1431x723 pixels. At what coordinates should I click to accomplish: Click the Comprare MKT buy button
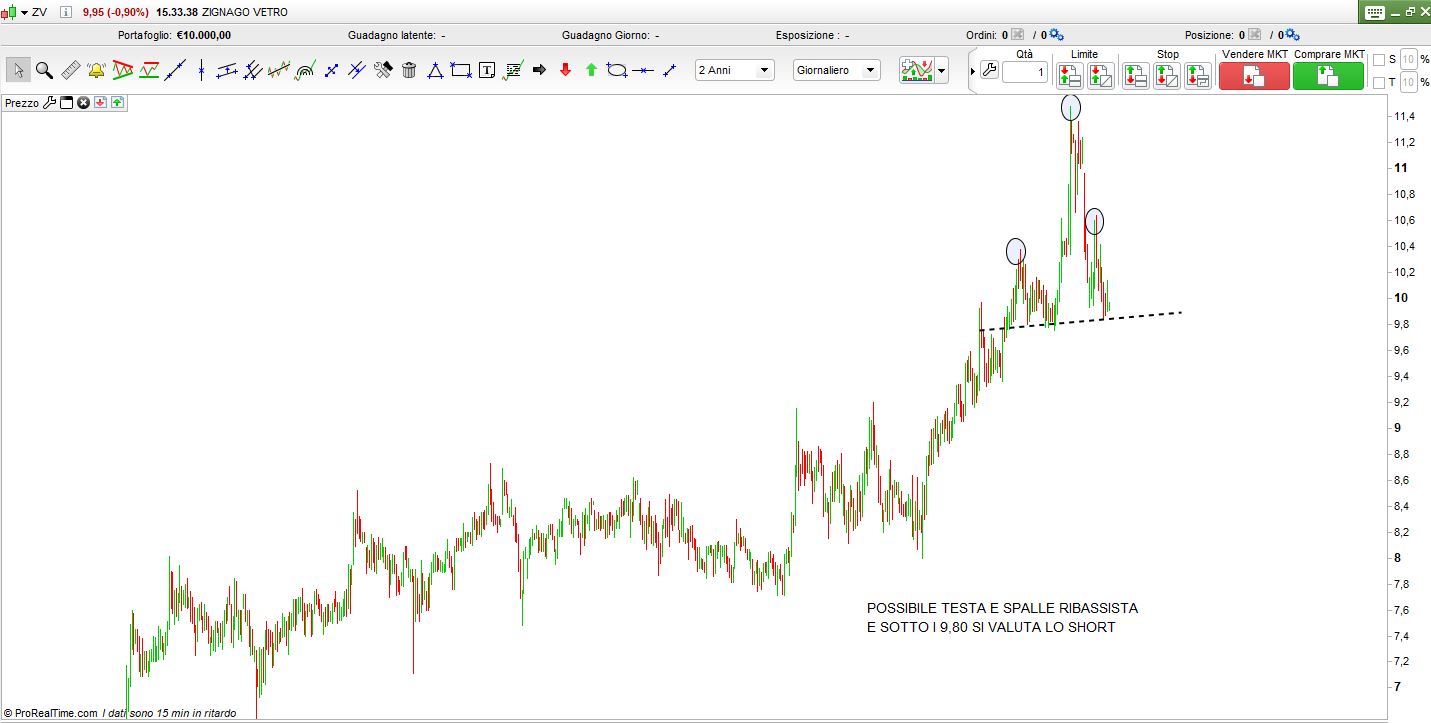click(1328, 76)
